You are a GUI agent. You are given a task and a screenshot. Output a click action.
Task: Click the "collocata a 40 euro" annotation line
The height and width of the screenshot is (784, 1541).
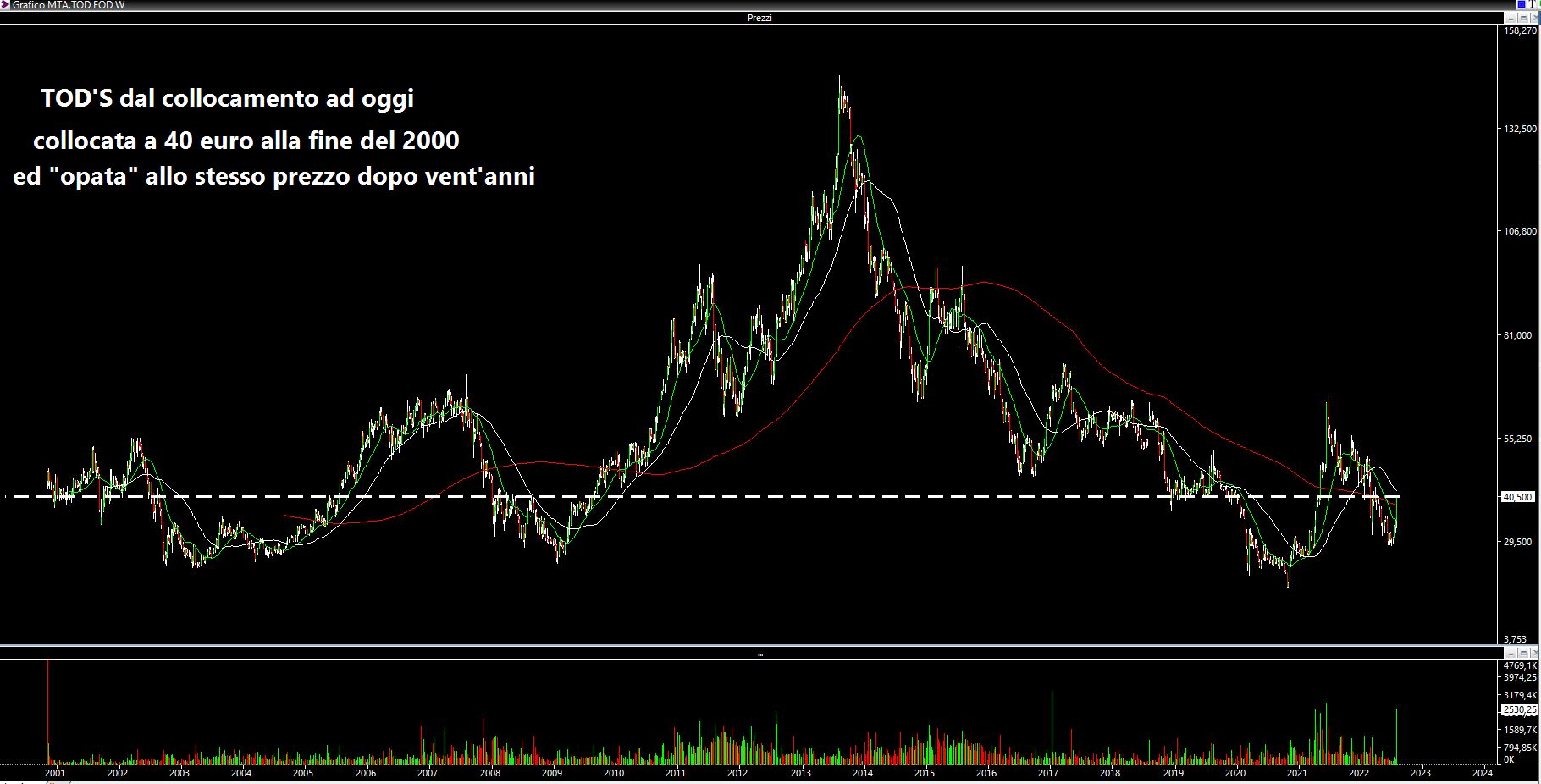coord(246,141)
